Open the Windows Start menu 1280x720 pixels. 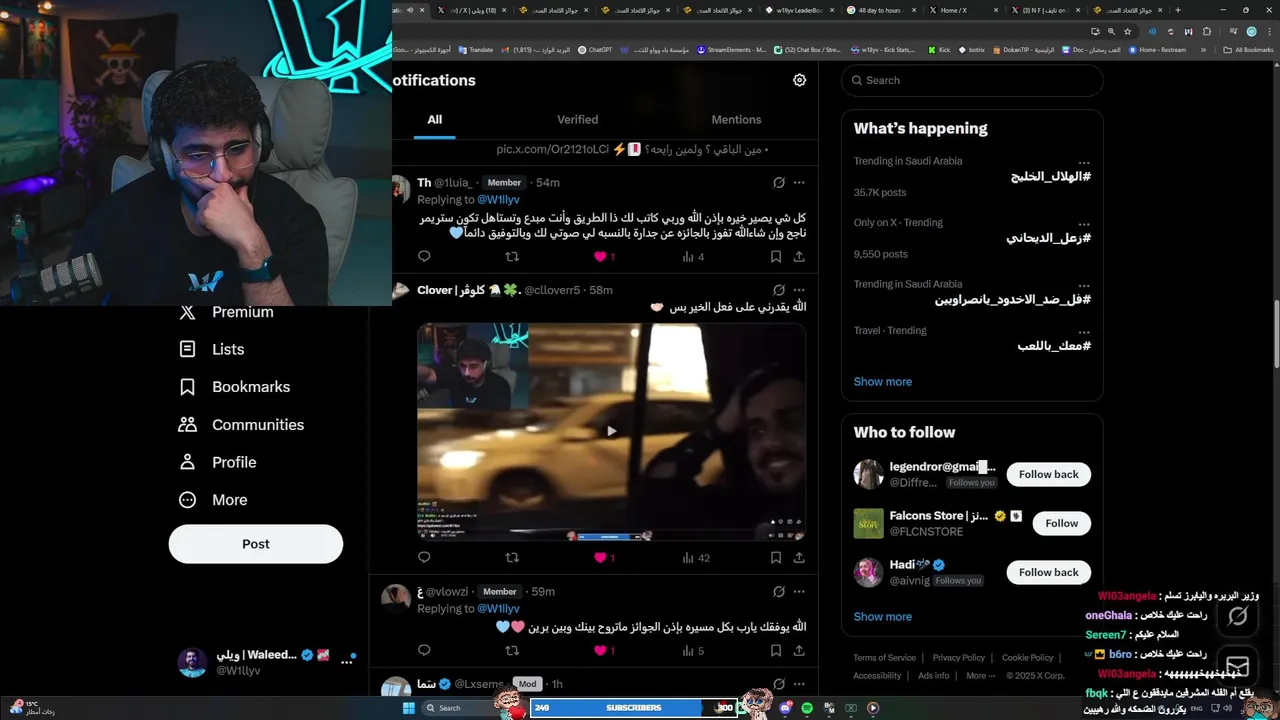(408, 708)
